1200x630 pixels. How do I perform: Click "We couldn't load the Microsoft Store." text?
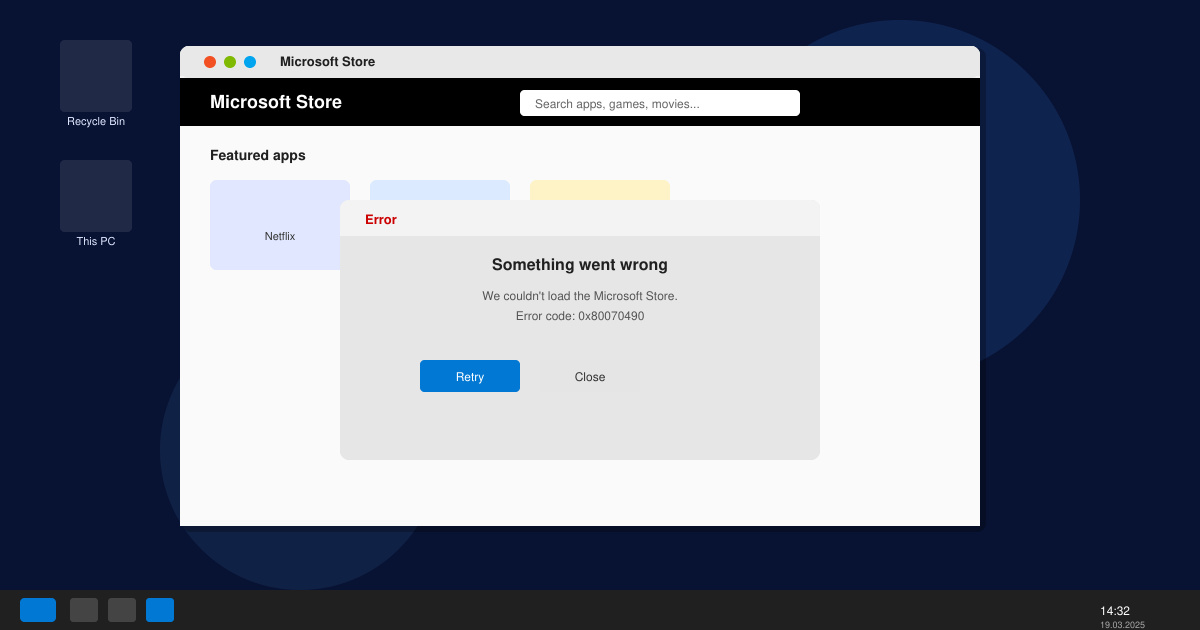click(x=580, y=296)
